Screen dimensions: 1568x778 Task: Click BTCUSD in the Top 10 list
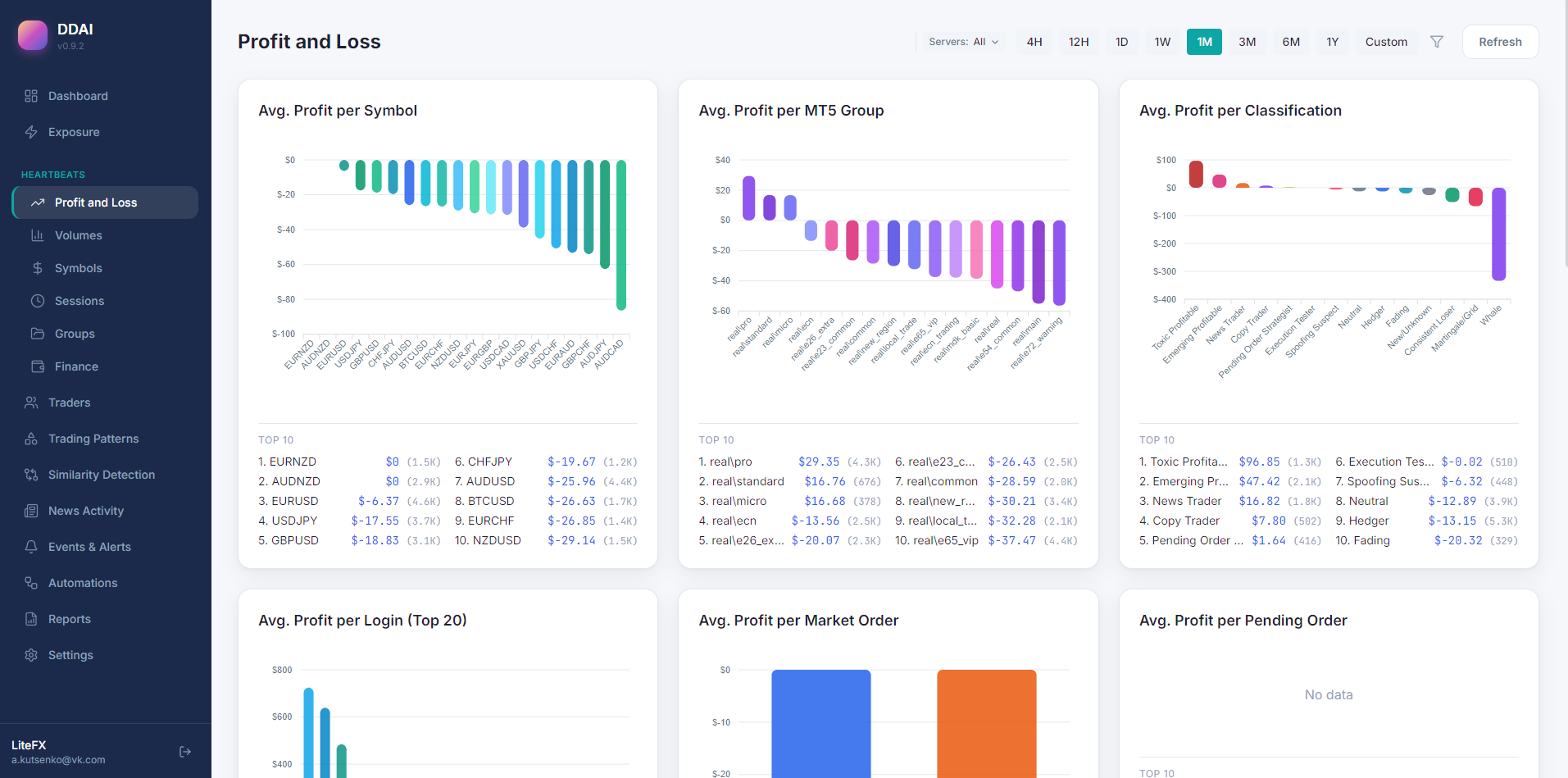pyautogui.click(x=491, y=501)
